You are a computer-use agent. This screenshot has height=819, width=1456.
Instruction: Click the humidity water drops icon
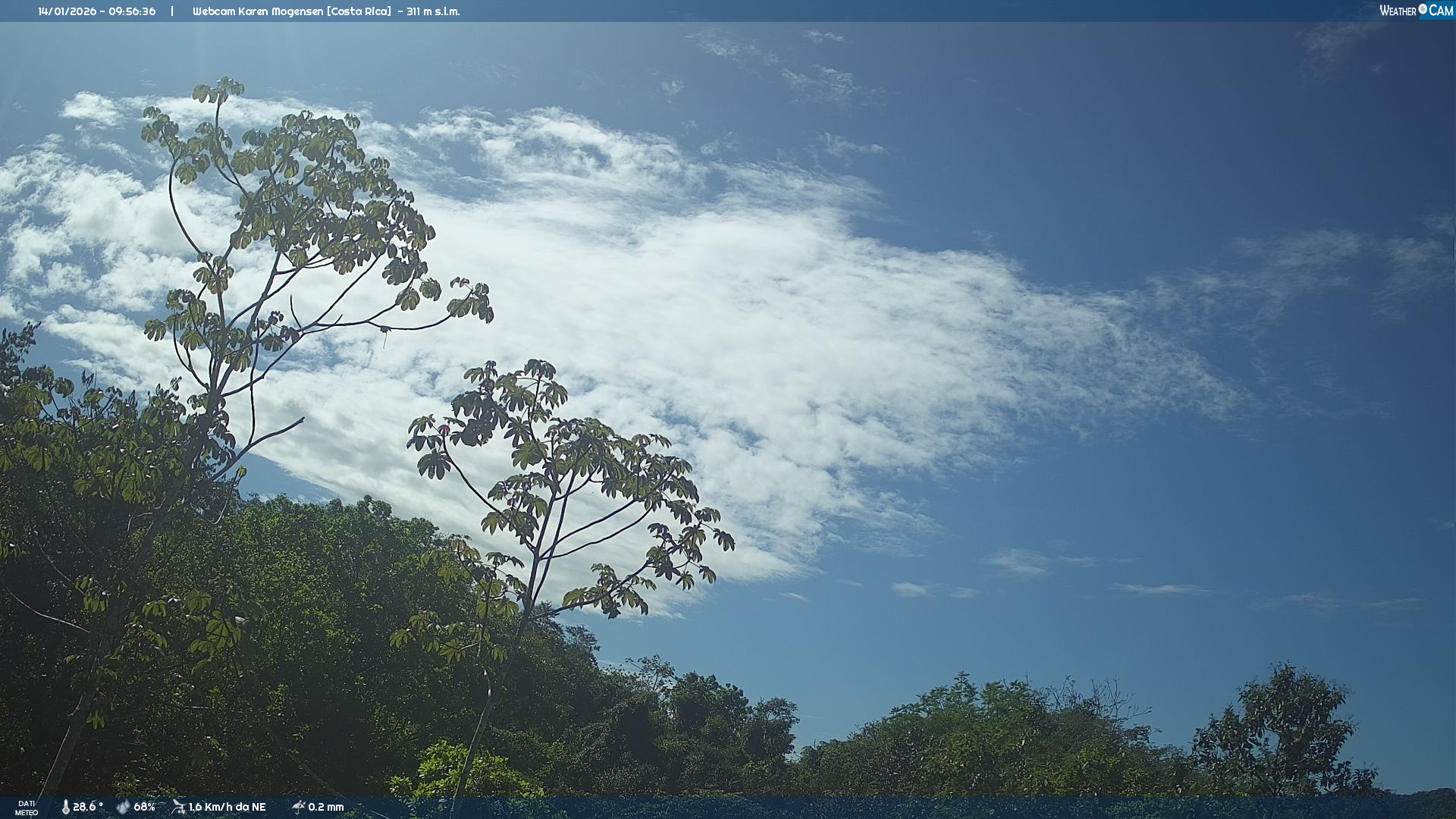point(123,807)
